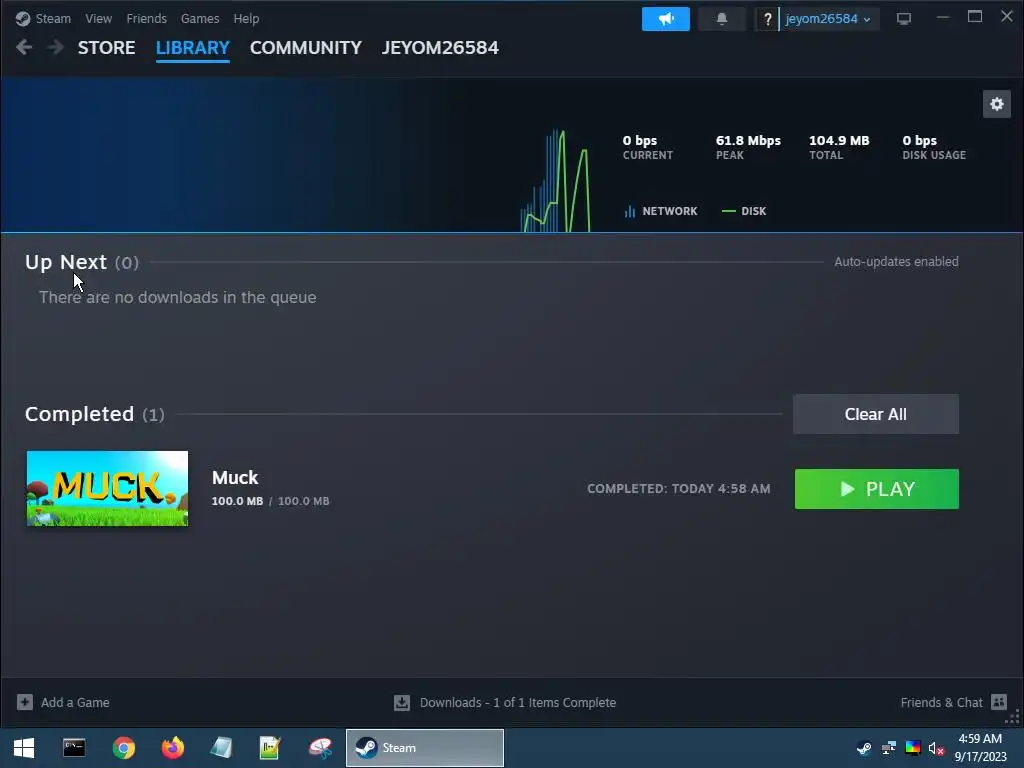Open download settings gear icon

997,104
